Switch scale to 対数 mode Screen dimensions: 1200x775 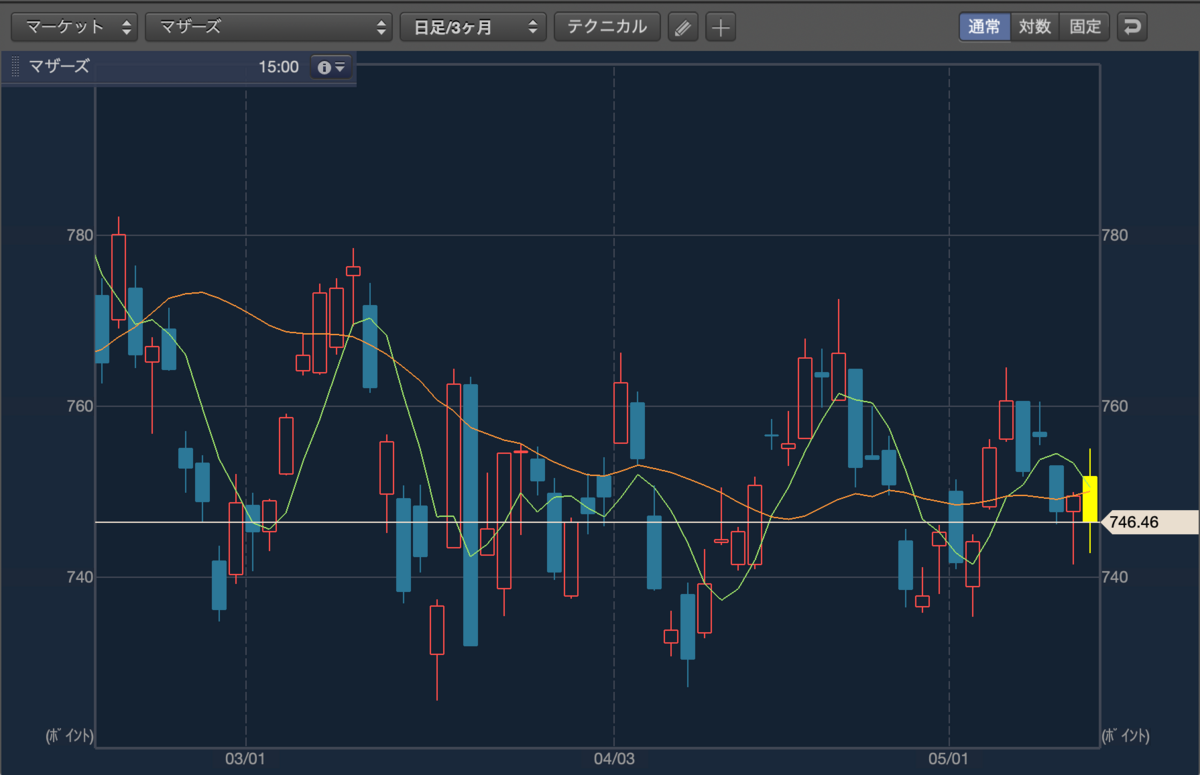pos(1035,27)
